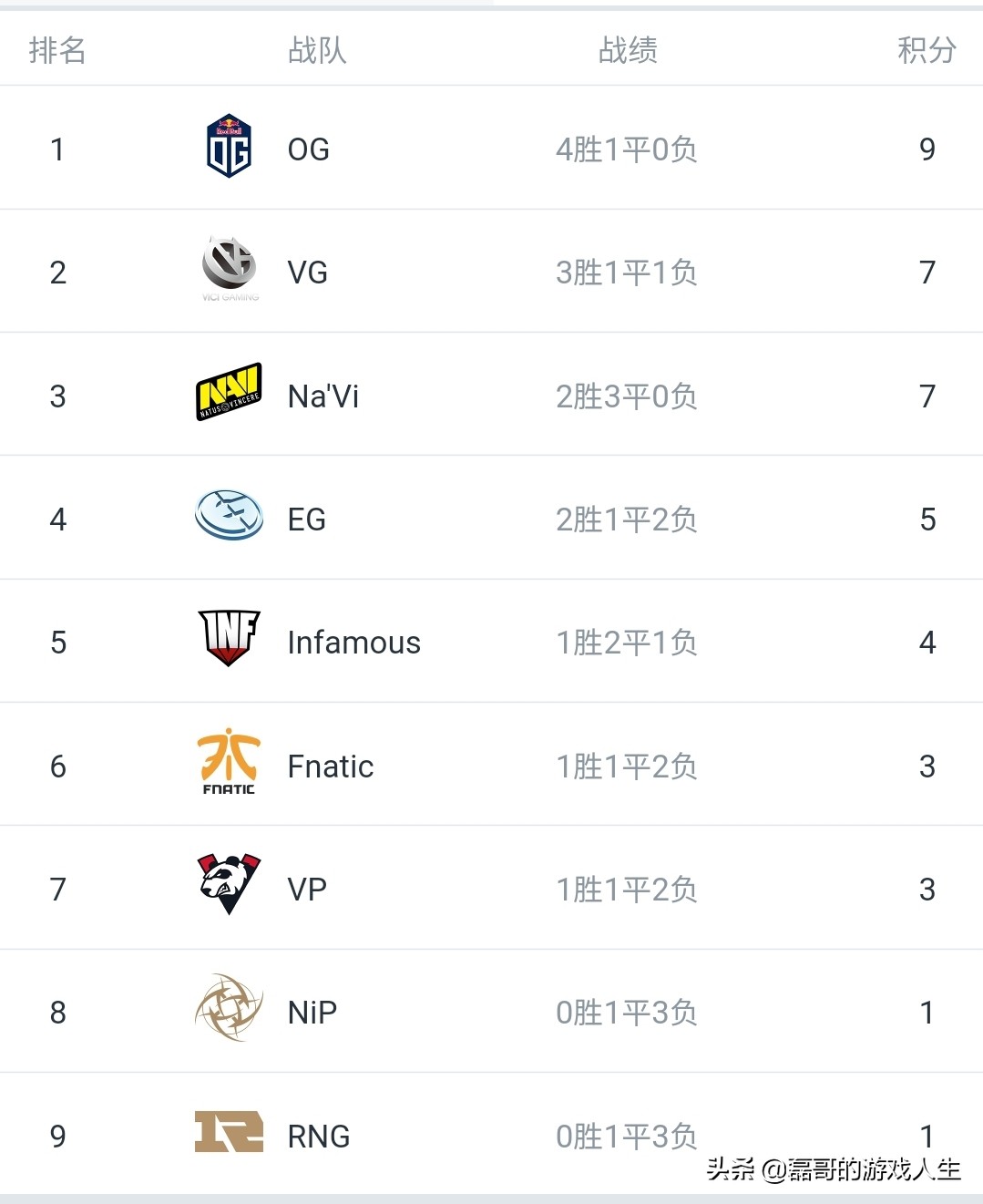Click the orange Fnatic logo
Image resolution: width=983 pixels, height=1204 pixels.
229,762
